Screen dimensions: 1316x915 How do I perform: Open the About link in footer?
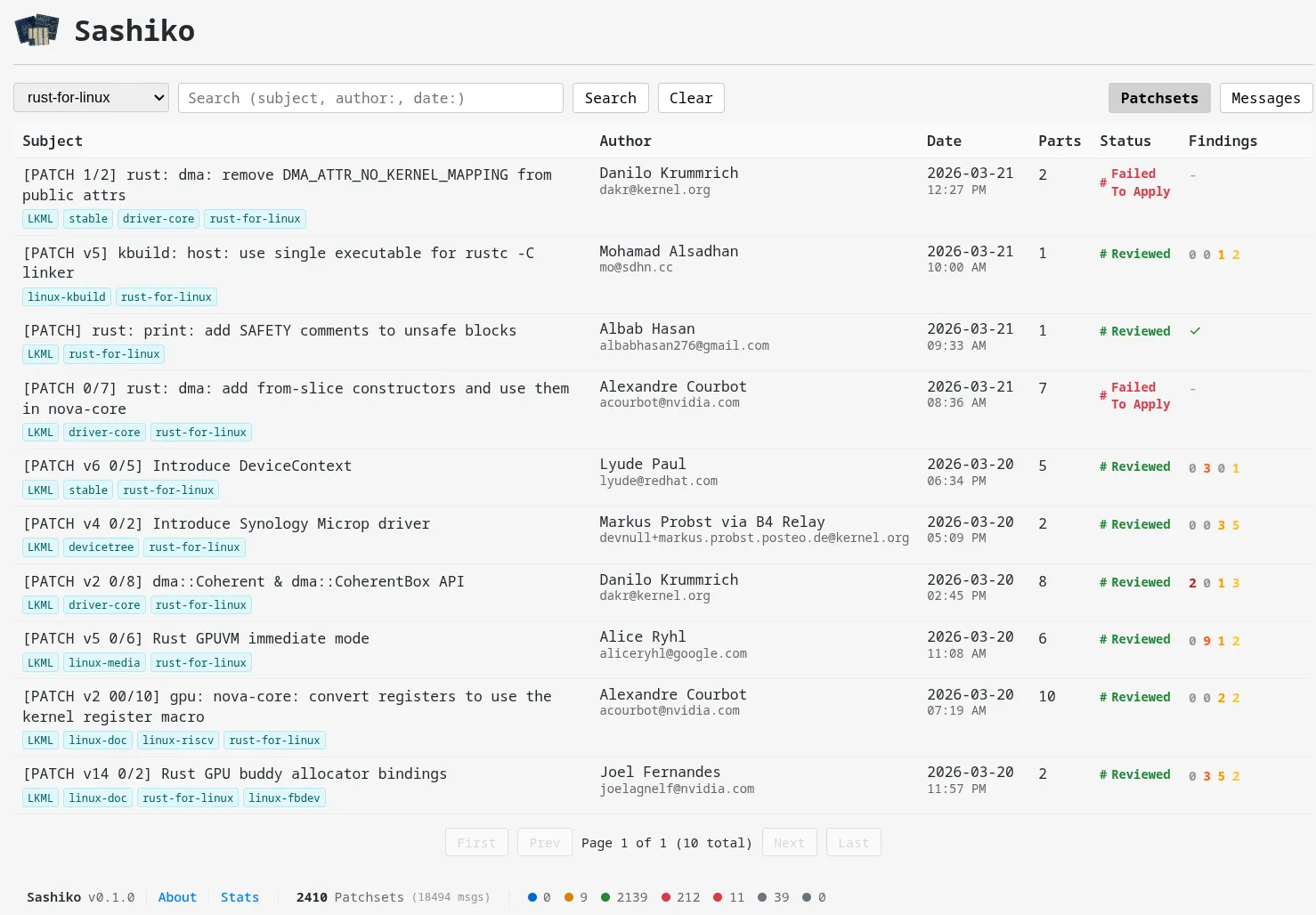point(177,897)
